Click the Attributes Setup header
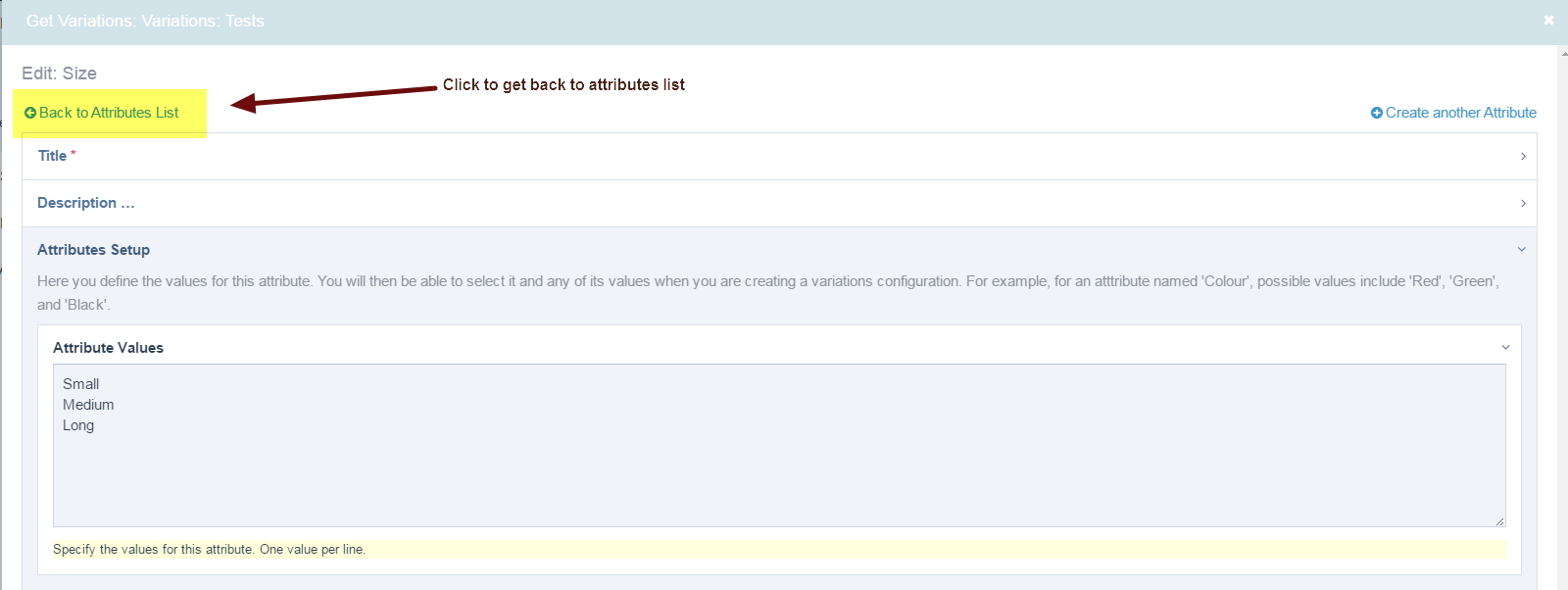This screenshot has height=590, width=1568. [93, 250]
